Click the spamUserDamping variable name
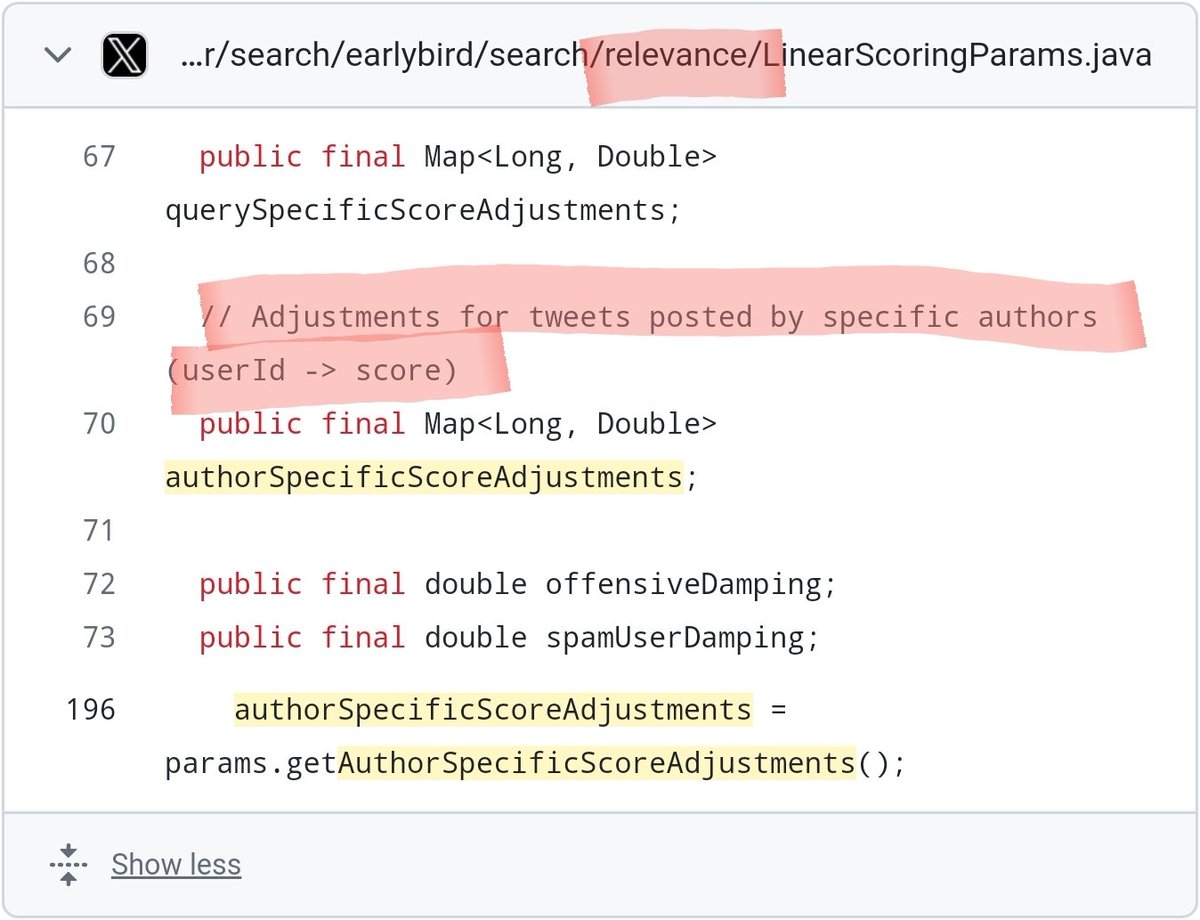The width and height of the screenshot is (1200, 920). click(675, 637)
